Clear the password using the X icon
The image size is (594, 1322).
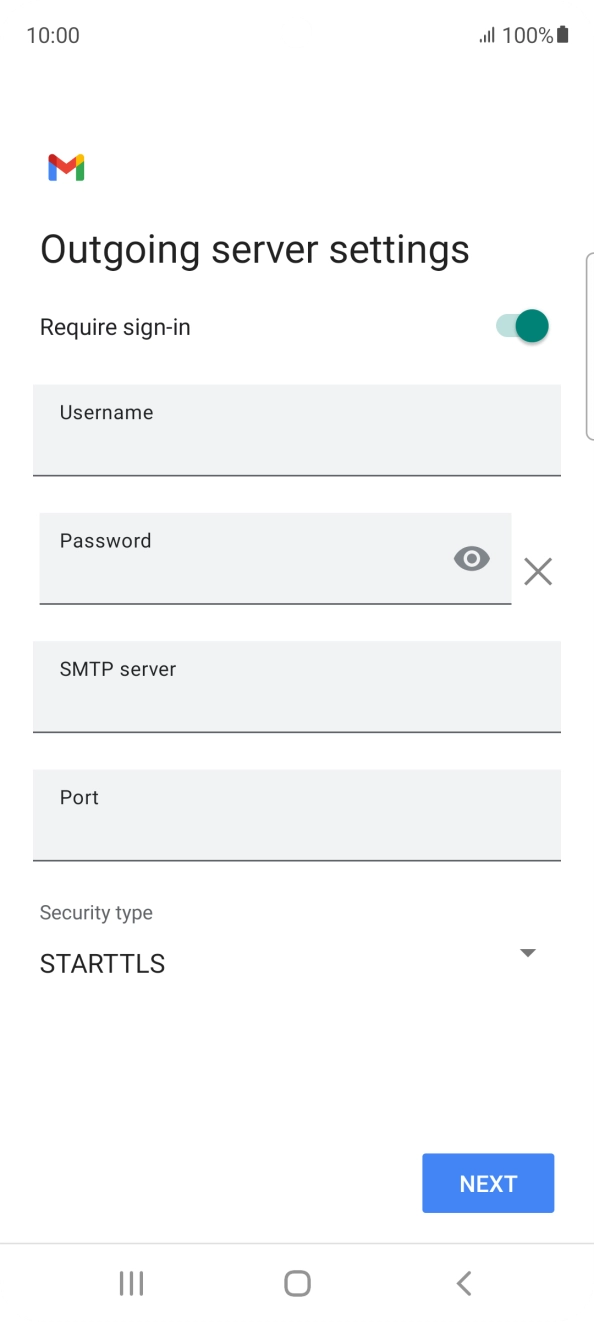click(538, 571)
